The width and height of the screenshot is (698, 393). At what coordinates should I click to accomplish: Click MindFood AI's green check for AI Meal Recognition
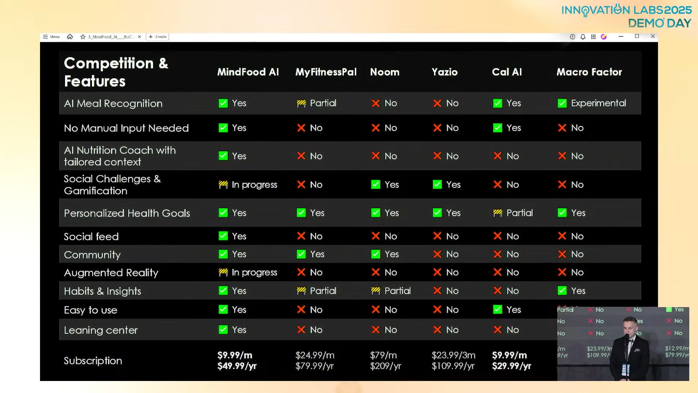click(223, 103)
